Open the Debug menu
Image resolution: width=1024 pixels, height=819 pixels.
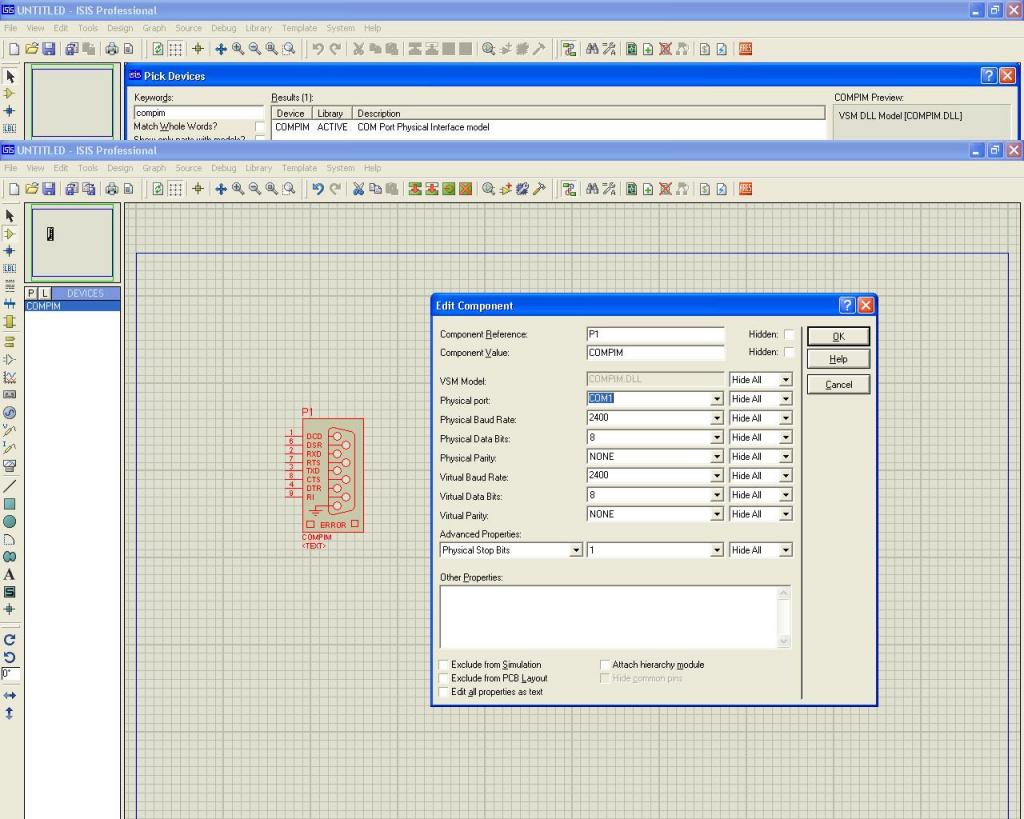(223, 168)
